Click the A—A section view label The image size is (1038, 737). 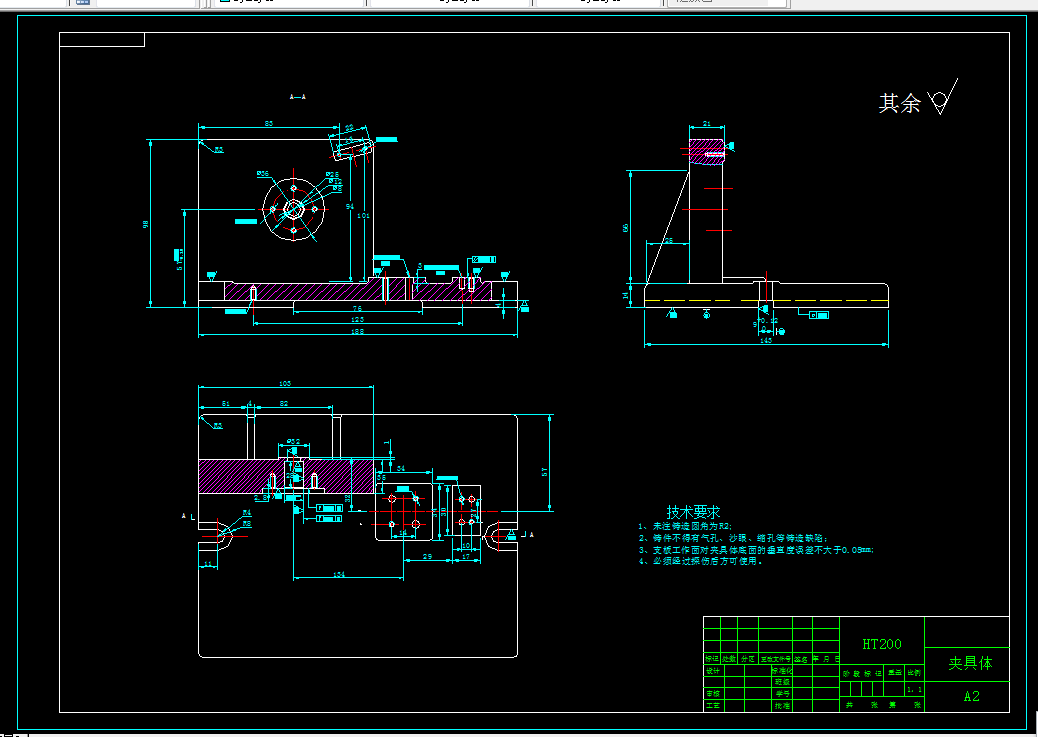298,97
